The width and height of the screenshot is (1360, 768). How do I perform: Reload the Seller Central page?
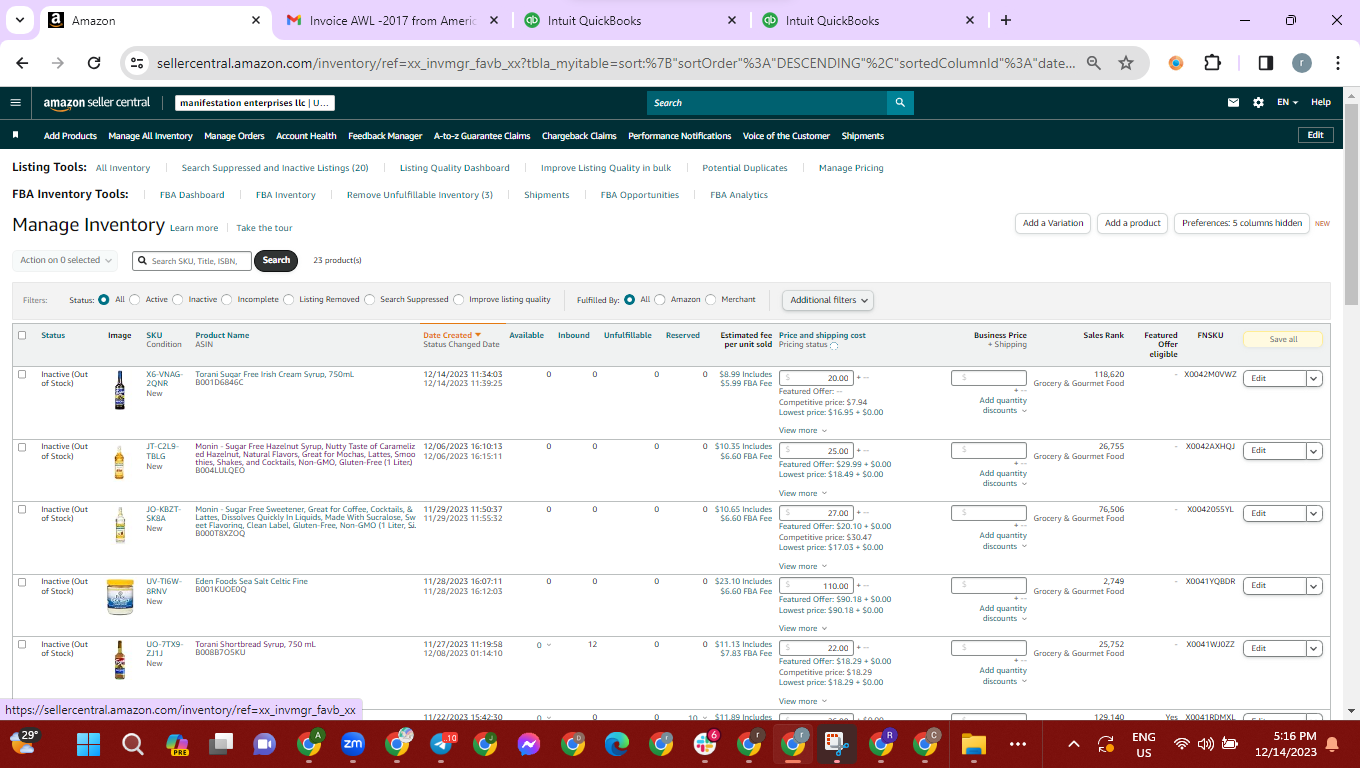[x=94, y=63]
